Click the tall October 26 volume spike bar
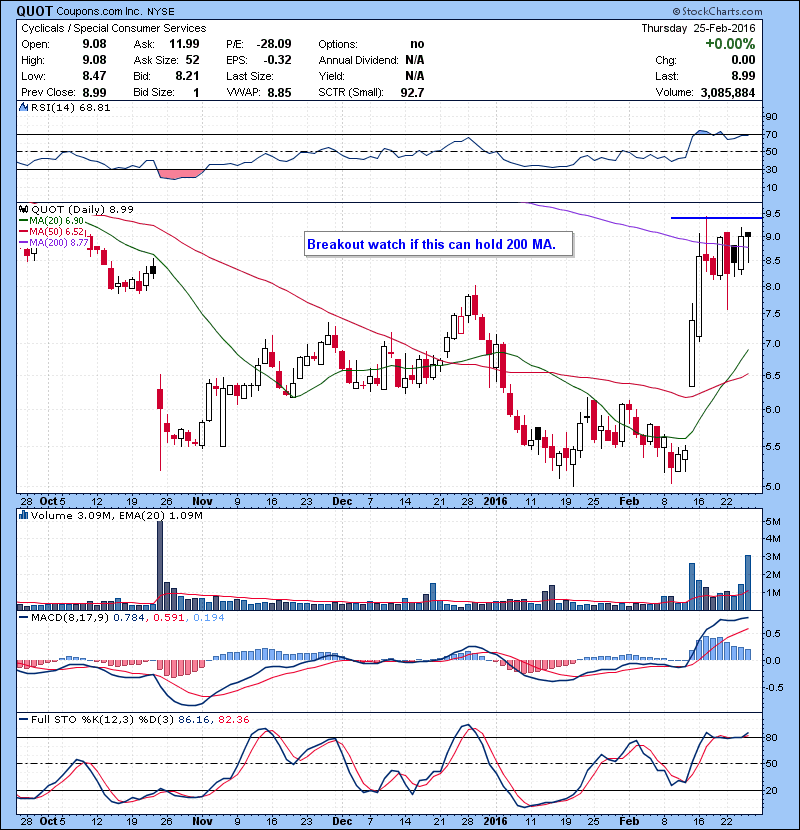The image size is (800, 830). (x=160, y=564)
